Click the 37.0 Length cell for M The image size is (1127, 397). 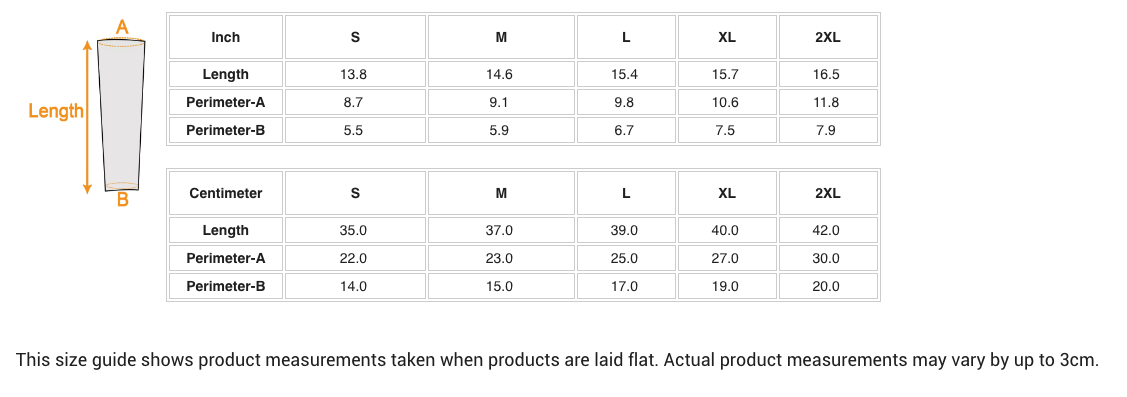tap(501, 230)
